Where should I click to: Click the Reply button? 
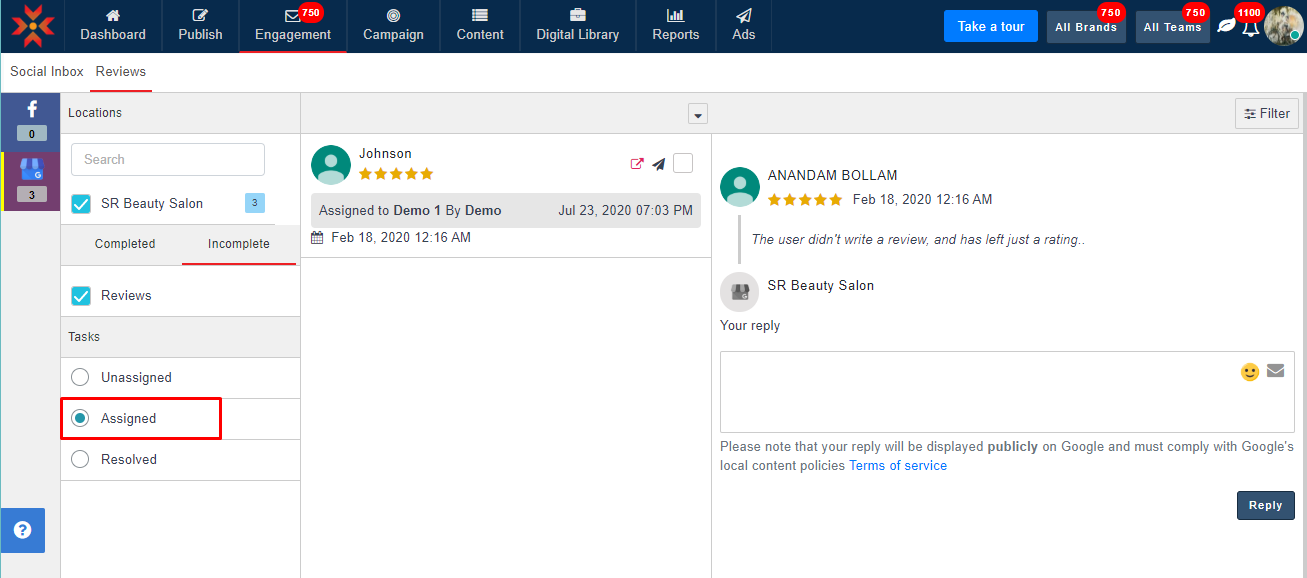[x=1265, y=505]
